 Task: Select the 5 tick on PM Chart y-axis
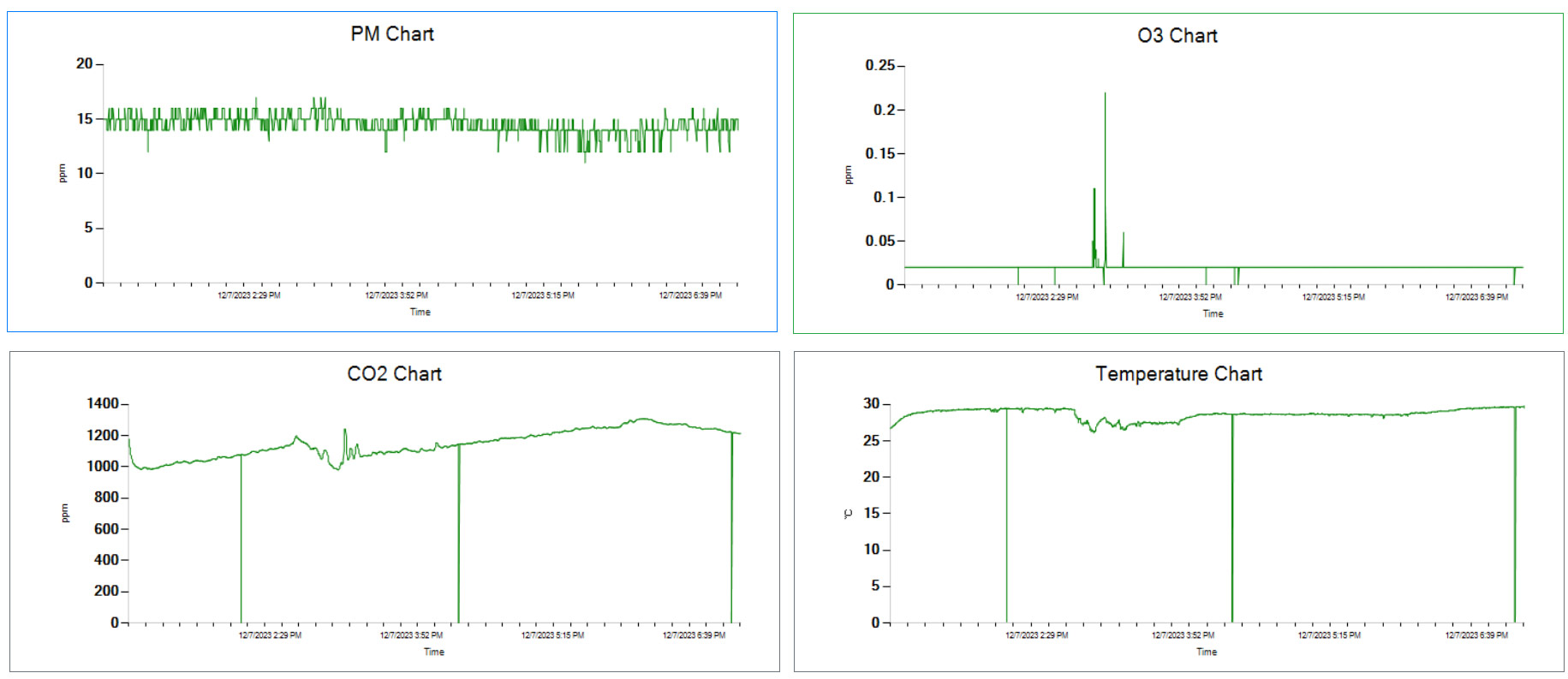(88, 228)
